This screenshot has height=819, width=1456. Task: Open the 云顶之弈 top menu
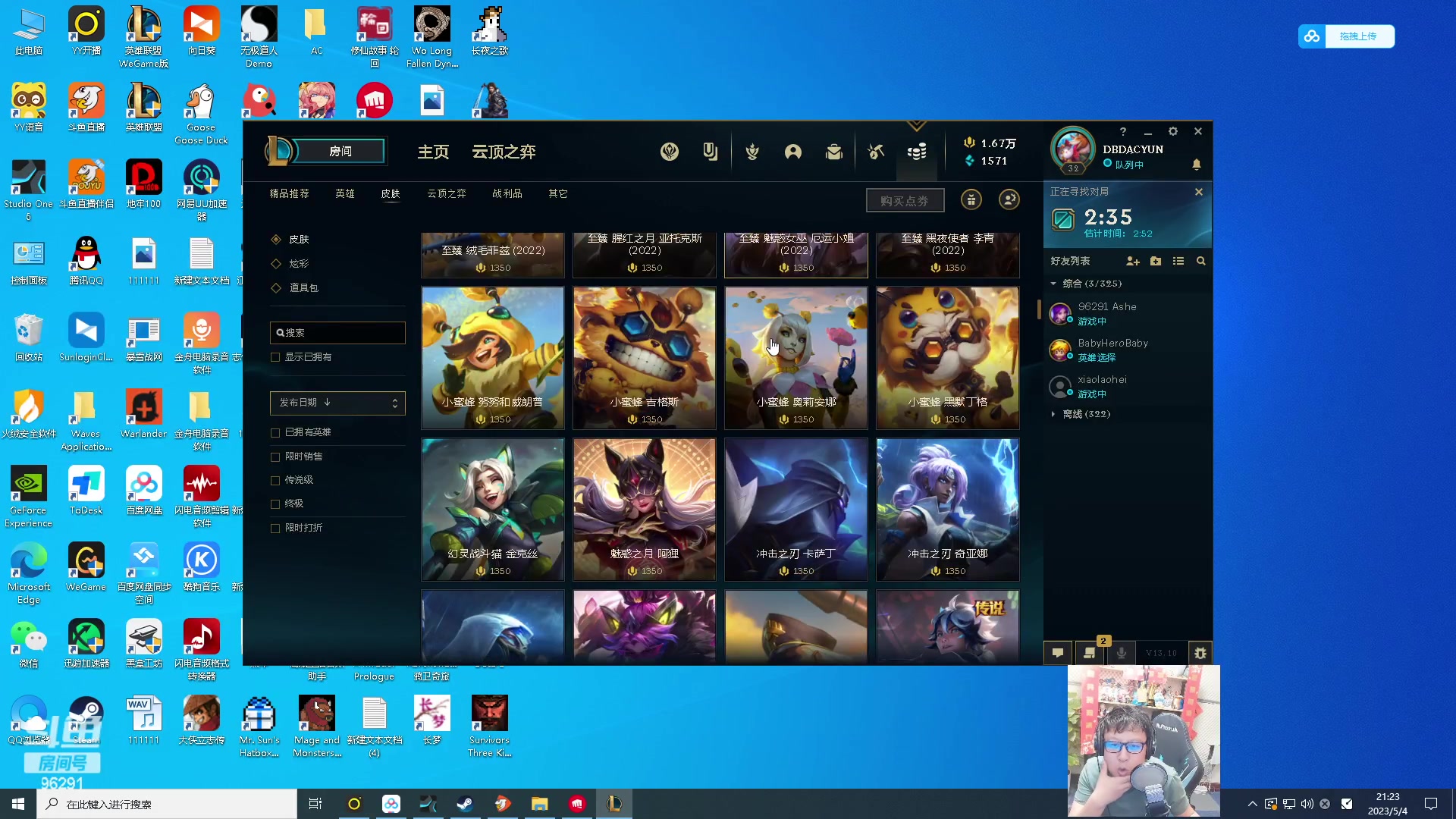[x=504, y=152]
